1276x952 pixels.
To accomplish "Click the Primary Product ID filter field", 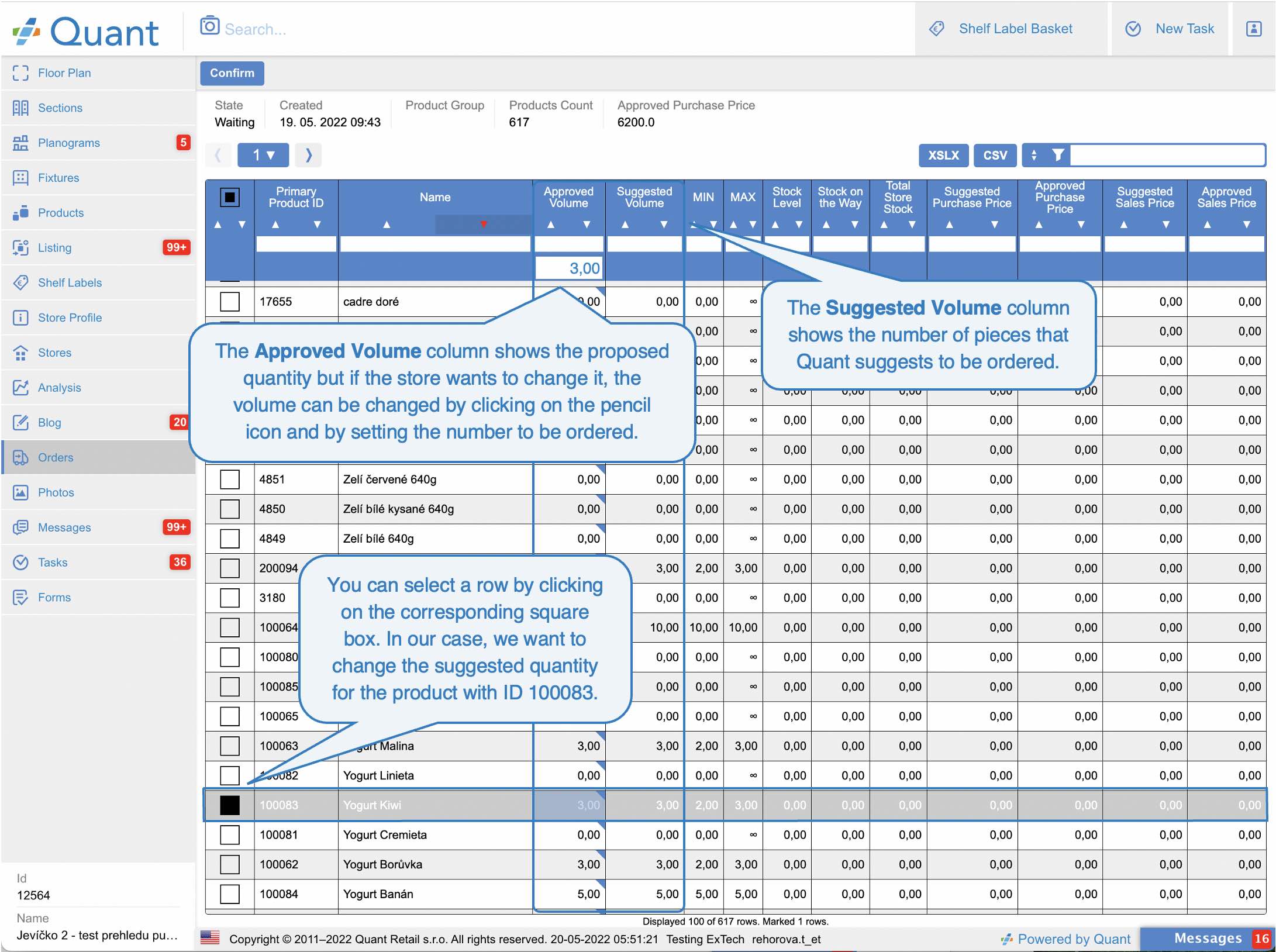I will click(x=296, y=244).
